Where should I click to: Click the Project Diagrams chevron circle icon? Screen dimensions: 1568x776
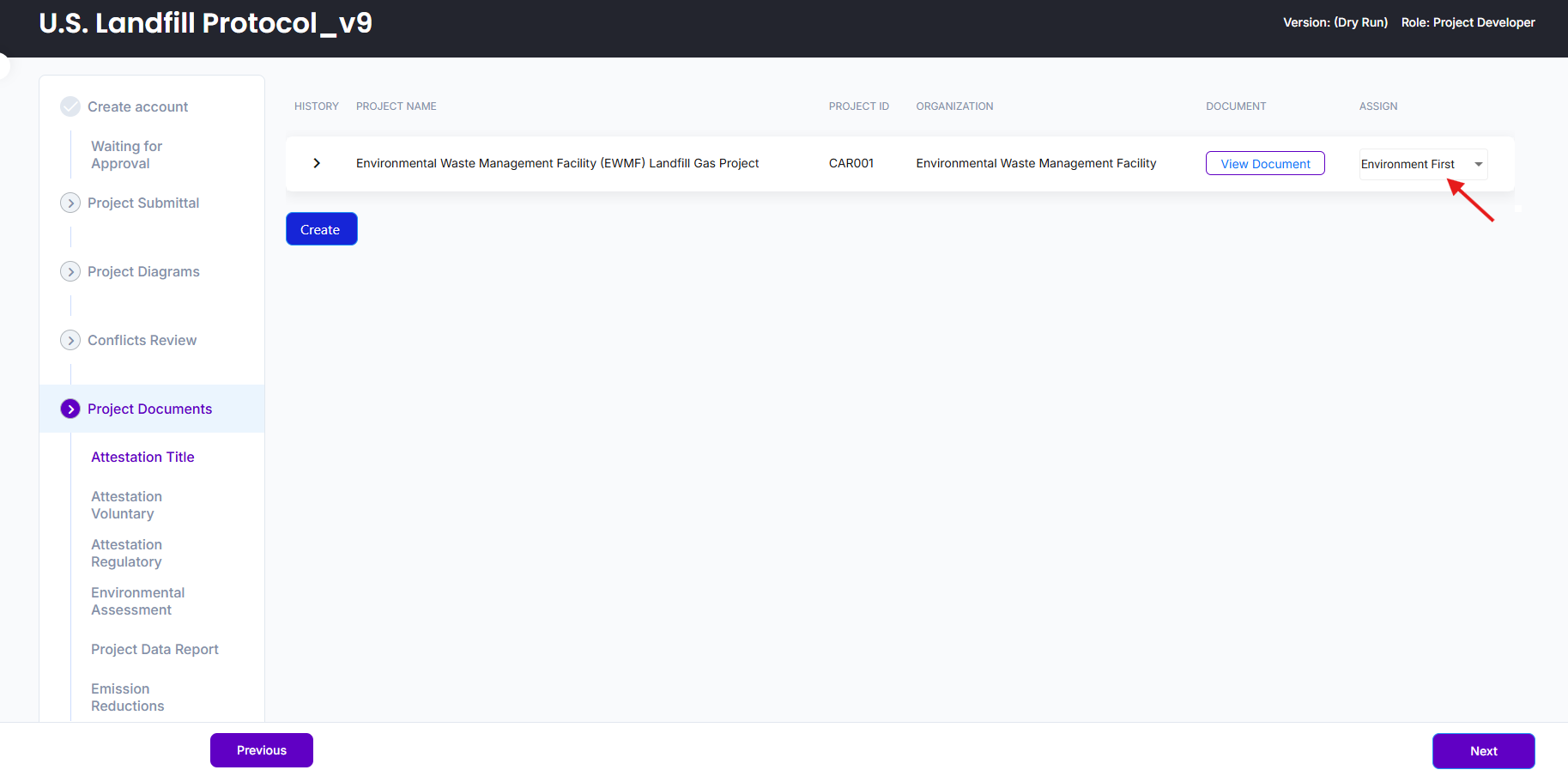[70, 271]
